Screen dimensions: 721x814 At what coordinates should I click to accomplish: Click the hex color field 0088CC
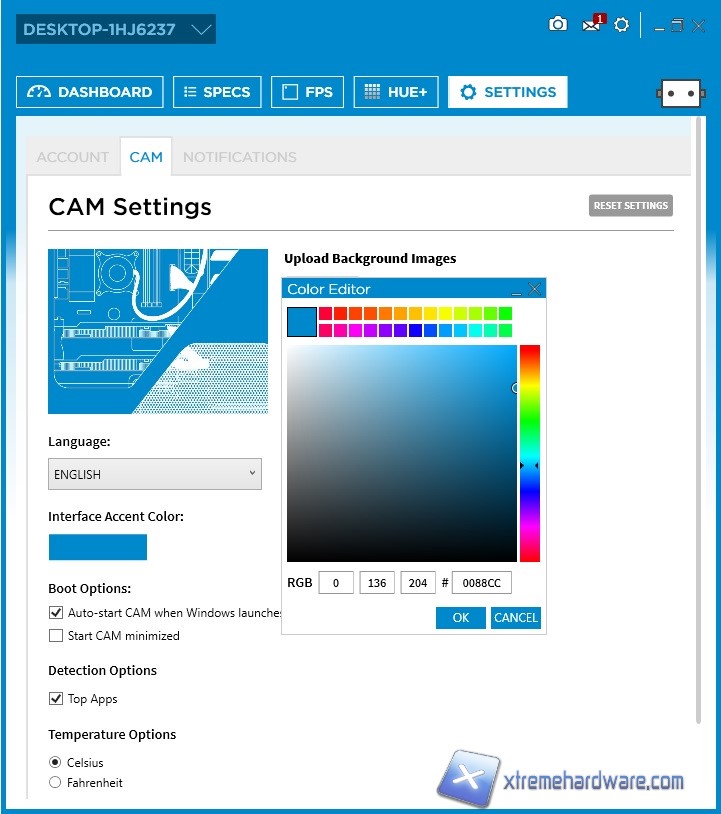481,583
